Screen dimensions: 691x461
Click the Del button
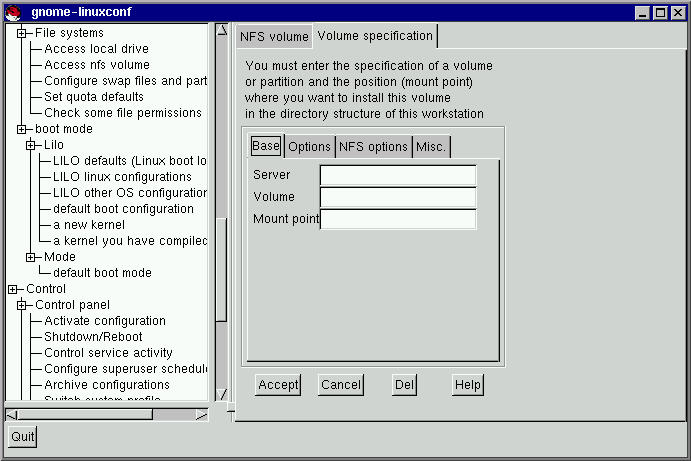(x=404, y=385)
